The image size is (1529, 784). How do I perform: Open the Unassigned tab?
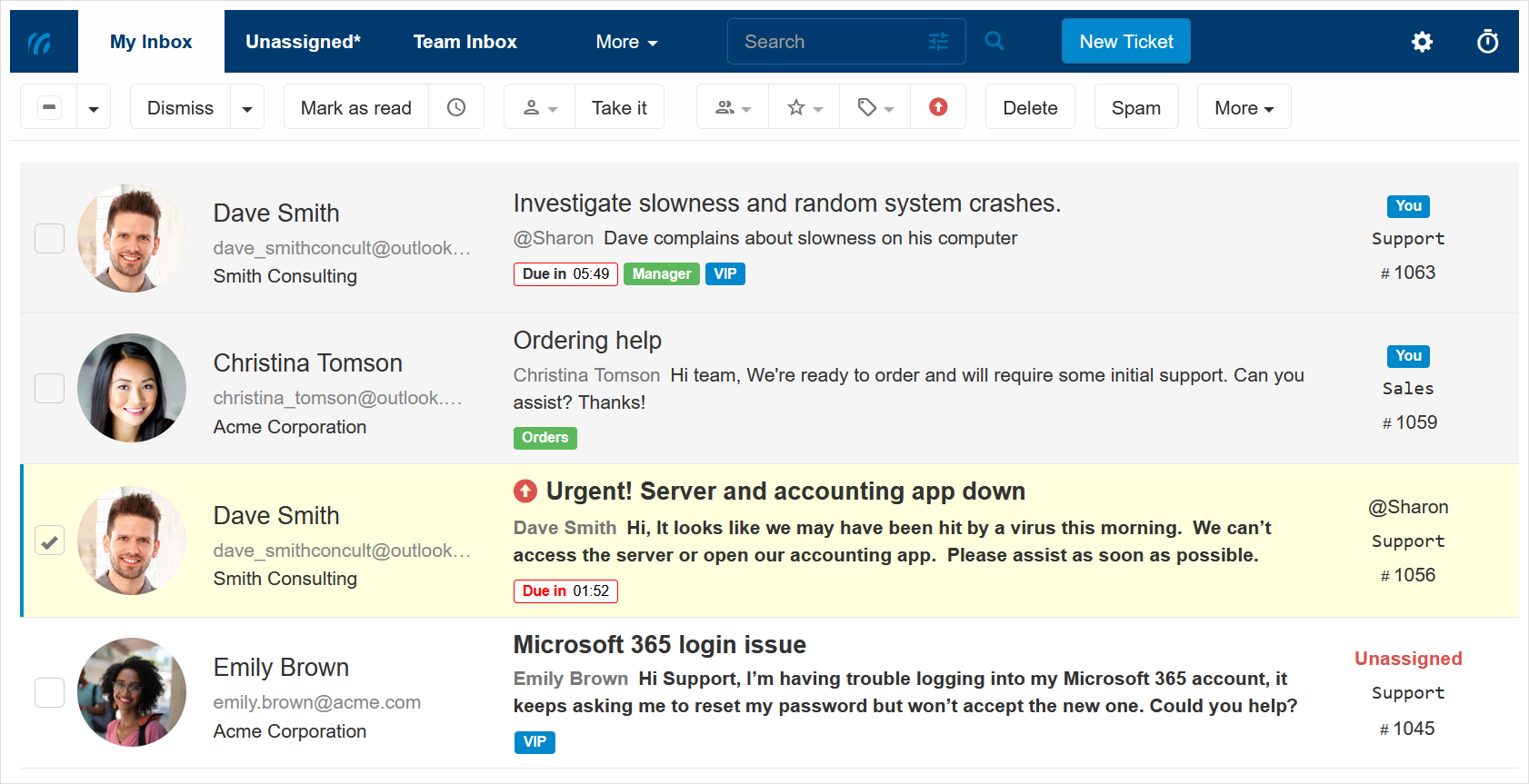[x=303, y=42]
